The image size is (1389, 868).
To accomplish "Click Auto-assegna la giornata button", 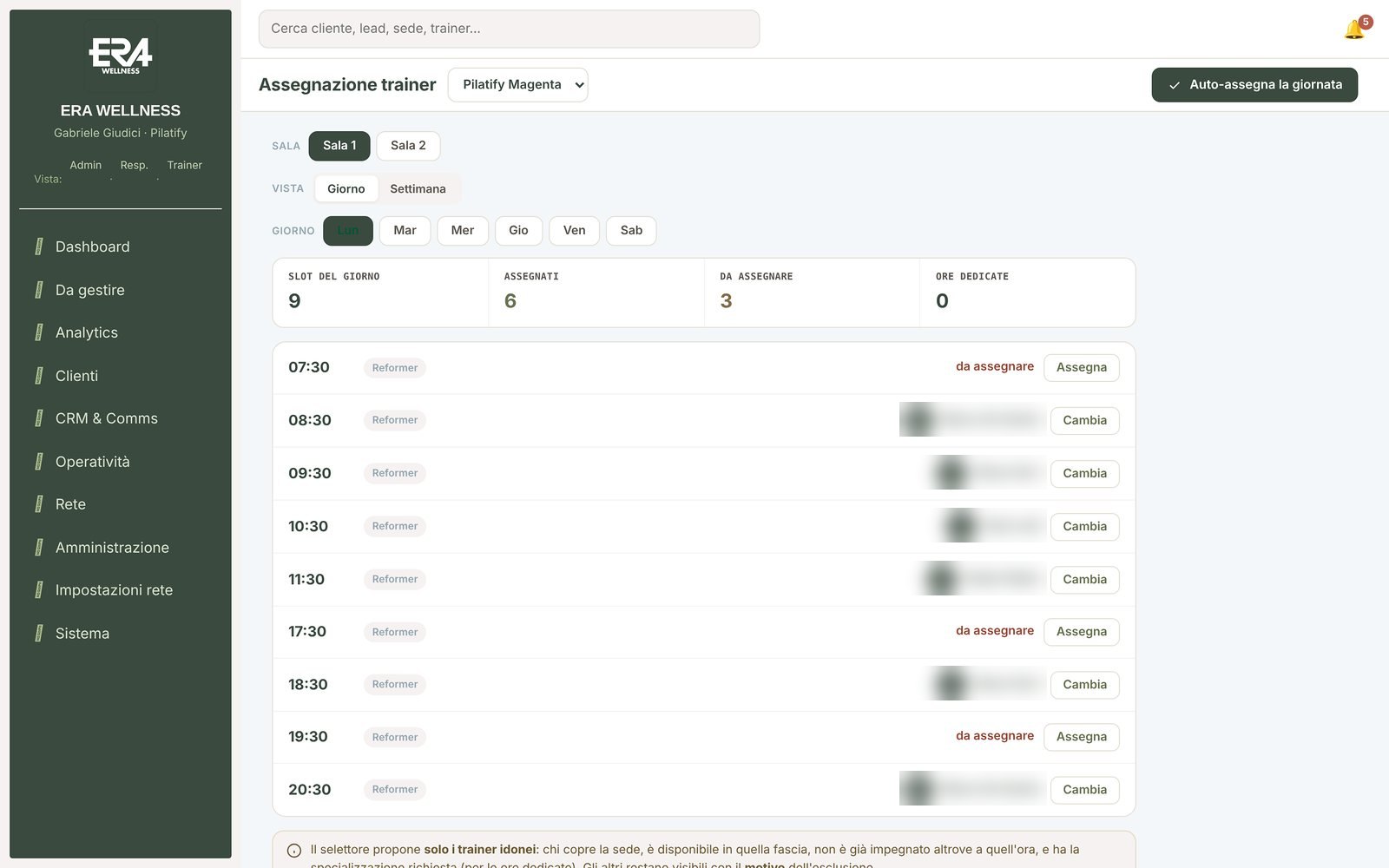I will click(x=1254, y=85).
